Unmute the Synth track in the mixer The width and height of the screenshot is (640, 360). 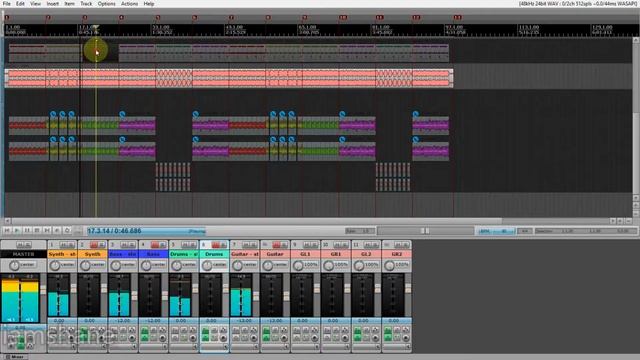tap(93, 245)
